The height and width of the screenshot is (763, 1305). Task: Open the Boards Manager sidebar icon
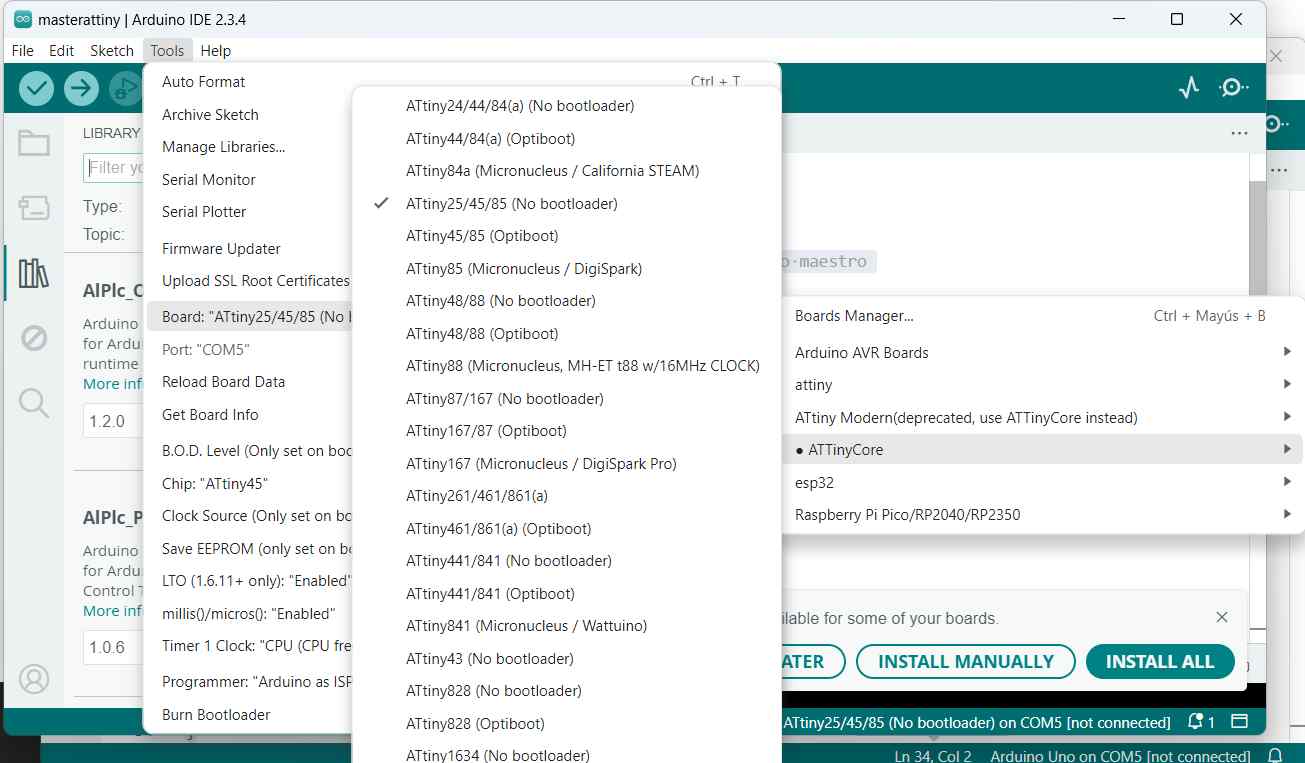(x=34, y=208)
